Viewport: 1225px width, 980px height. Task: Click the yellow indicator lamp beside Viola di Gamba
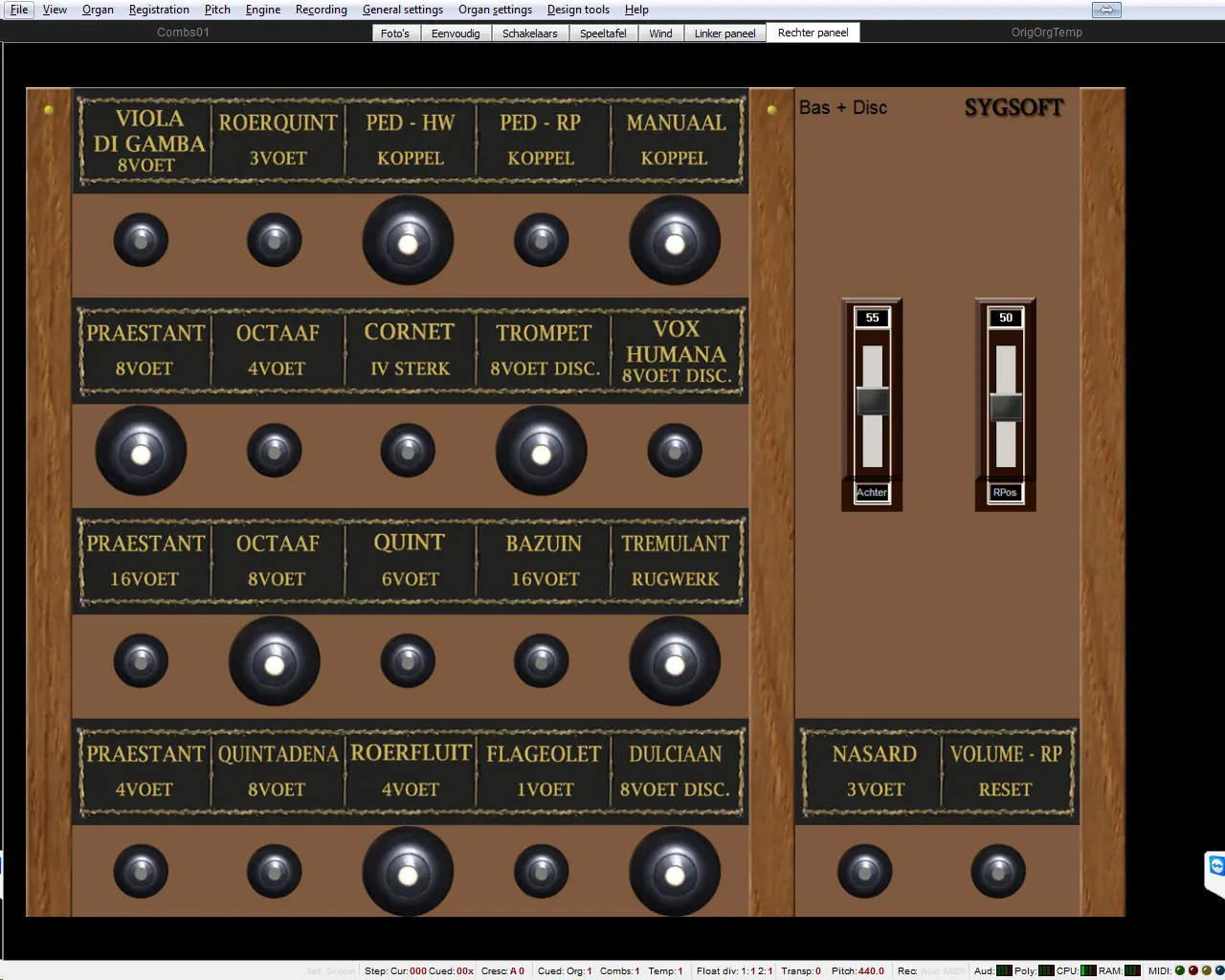(49, 110)
